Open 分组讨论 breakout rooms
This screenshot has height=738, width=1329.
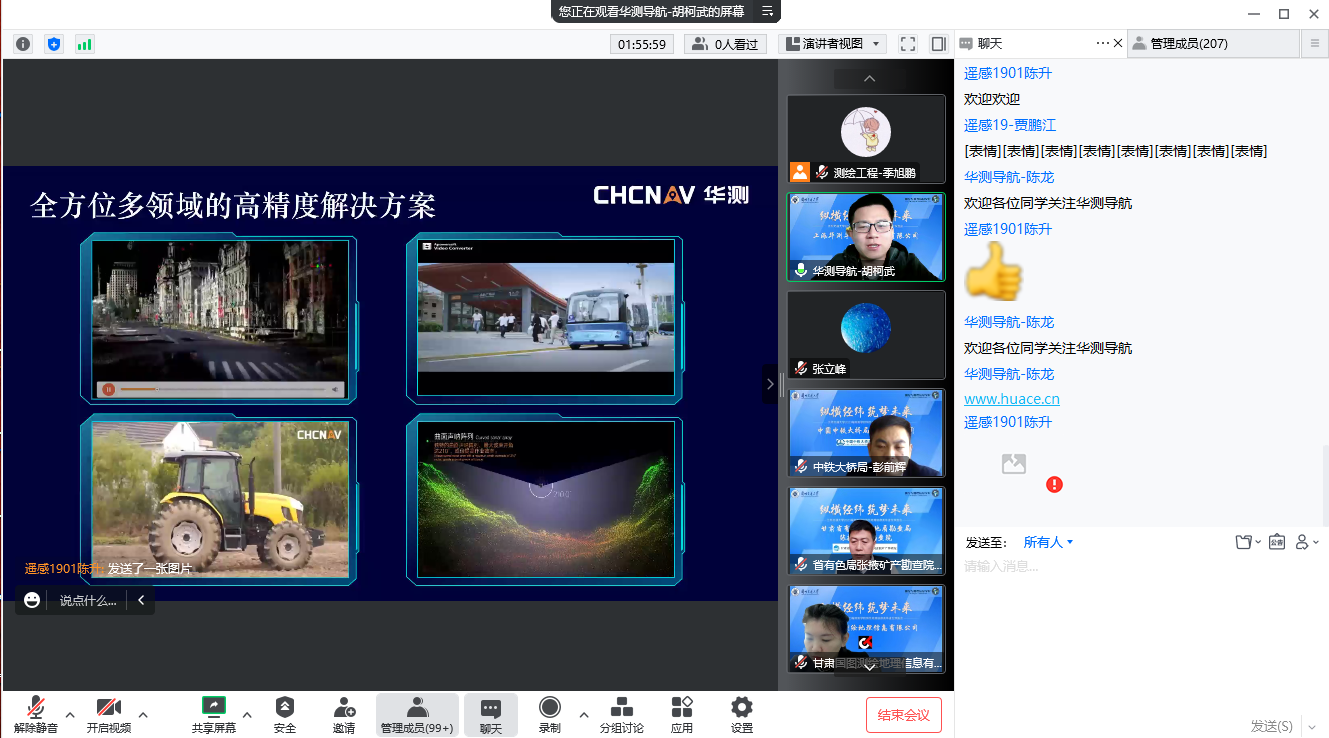(621, 714)
